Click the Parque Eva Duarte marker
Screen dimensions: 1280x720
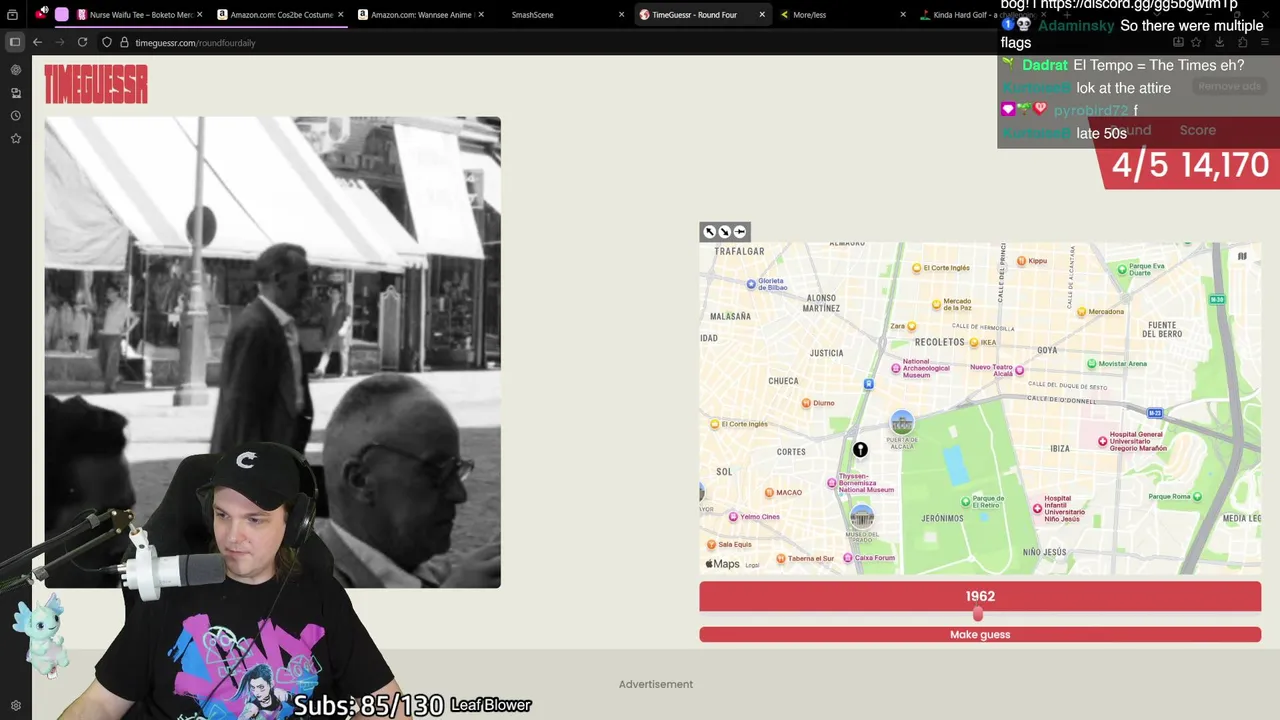1122,269
